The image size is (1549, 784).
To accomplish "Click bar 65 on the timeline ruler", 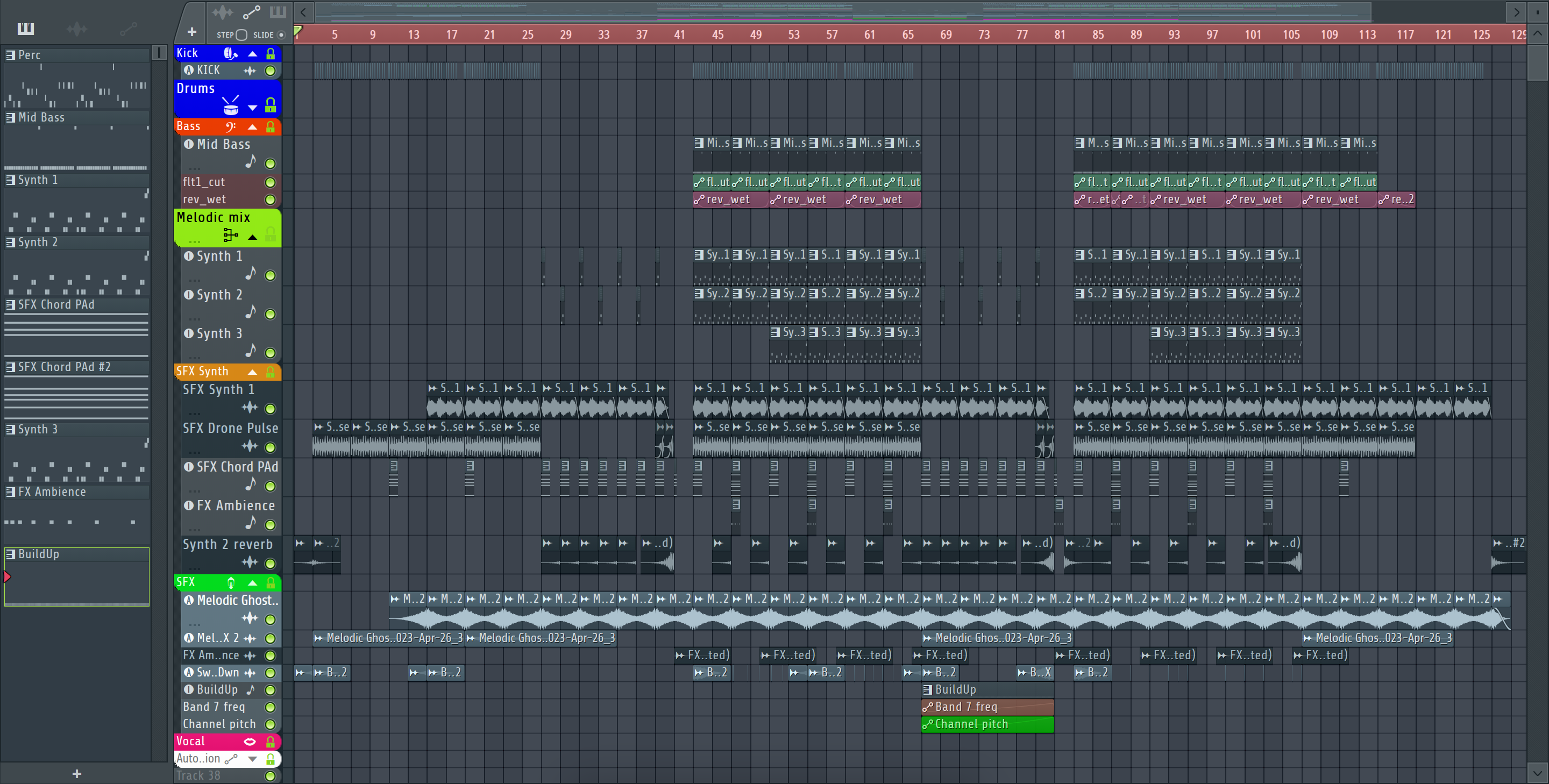I will tap(908, 35).
